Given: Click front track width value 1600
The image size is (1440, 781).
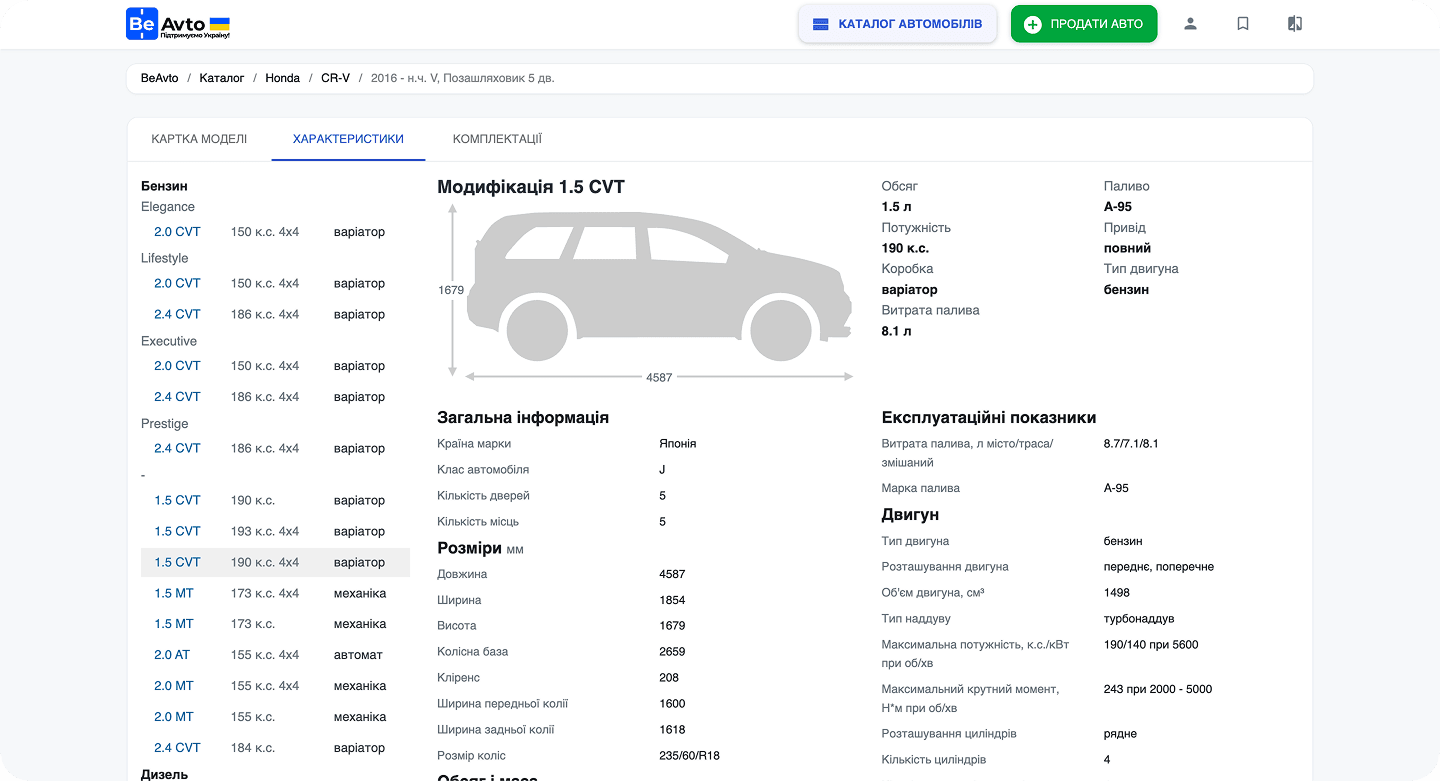Looking at the screenshot, I should [673, 704].
